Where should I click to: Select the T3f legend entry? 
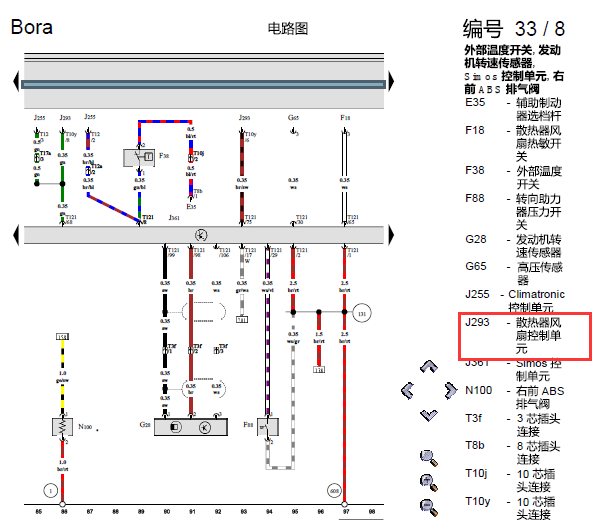pyautogui.click(x=513, y=425)
